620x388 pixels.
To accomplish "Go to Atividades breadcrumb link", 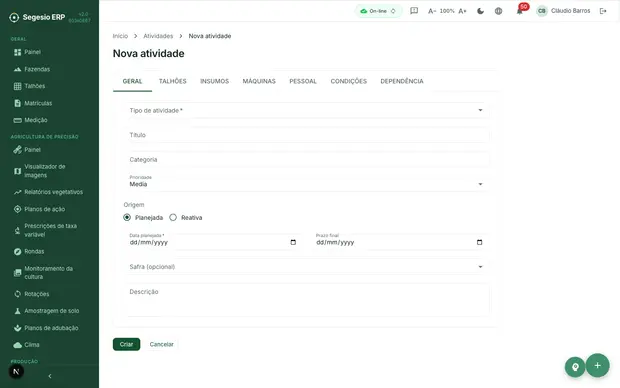I will click(158, 36).
